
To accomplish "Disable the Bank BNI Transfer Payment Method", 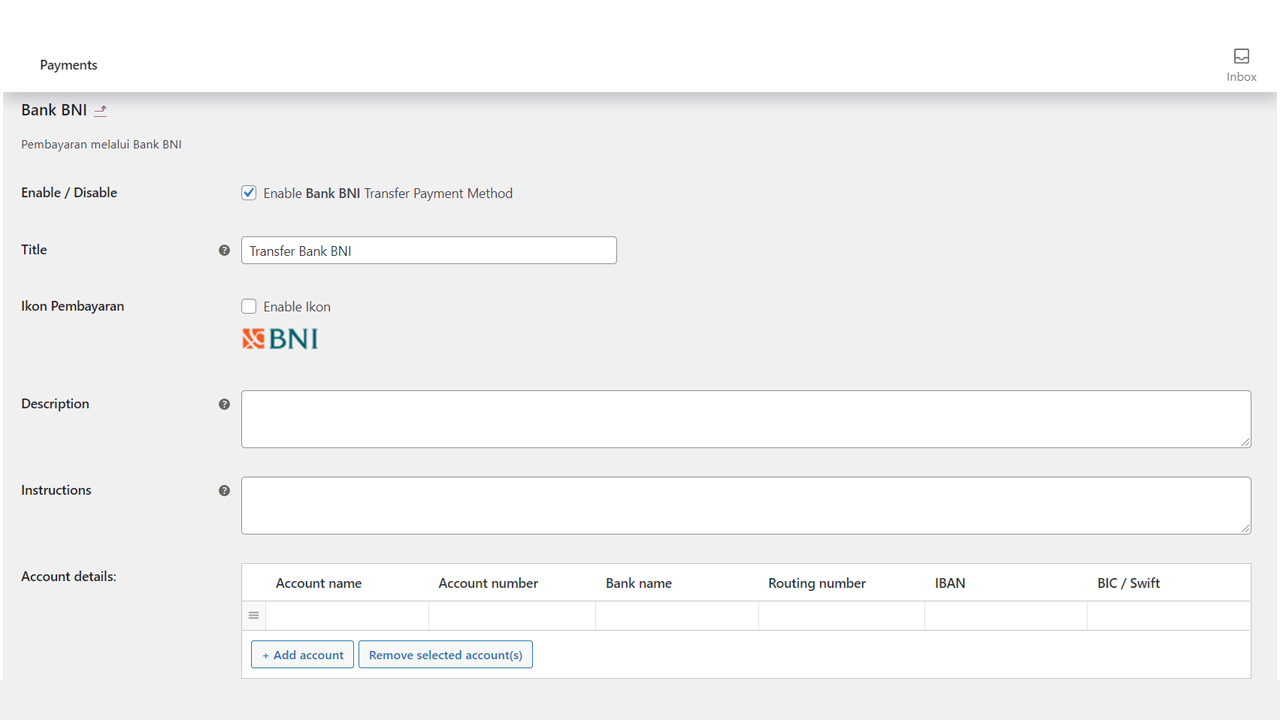I will tap(248, 192).
